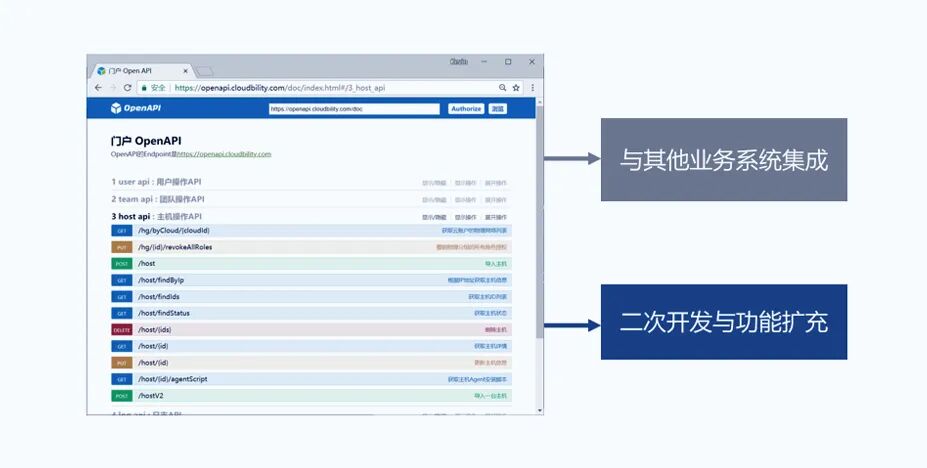Click the scrollbar up arrow at top
The image size is (927, 468).
coord(539,102)
